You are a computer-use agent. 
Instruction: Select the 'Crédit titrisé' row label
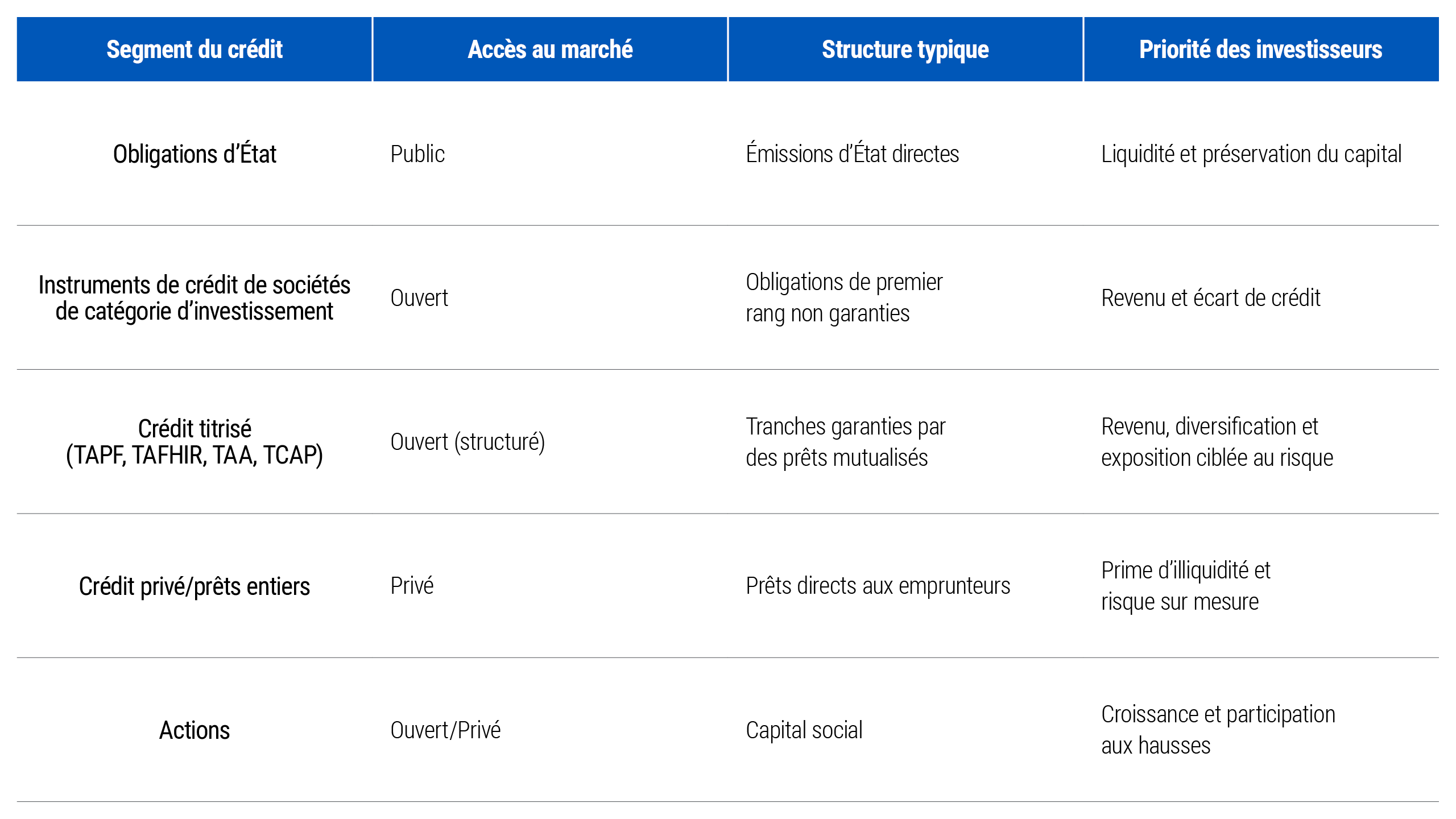click(195, 442)
